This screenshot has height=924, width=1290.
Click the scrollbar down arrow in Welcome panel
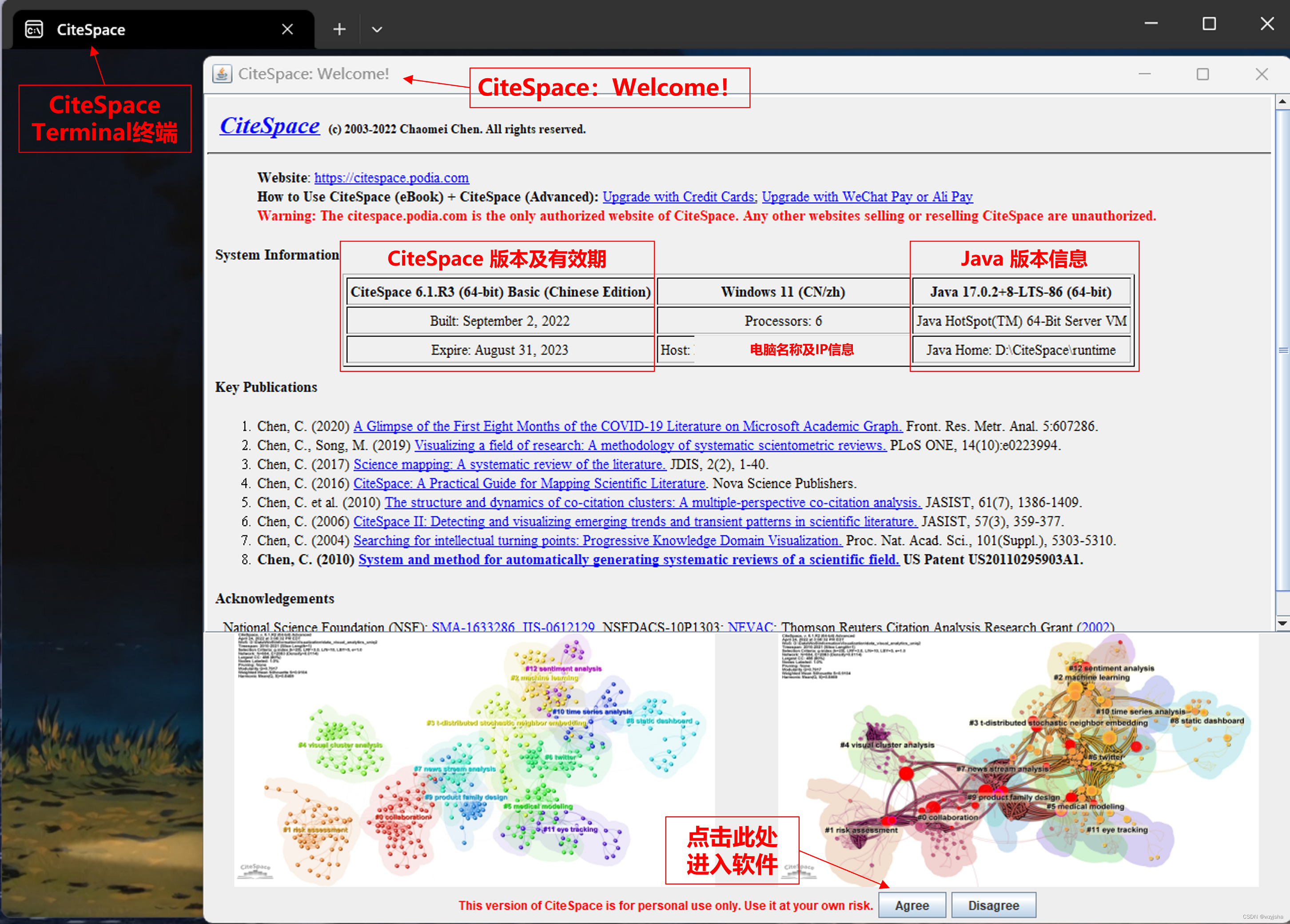[x=1282, y=624]
